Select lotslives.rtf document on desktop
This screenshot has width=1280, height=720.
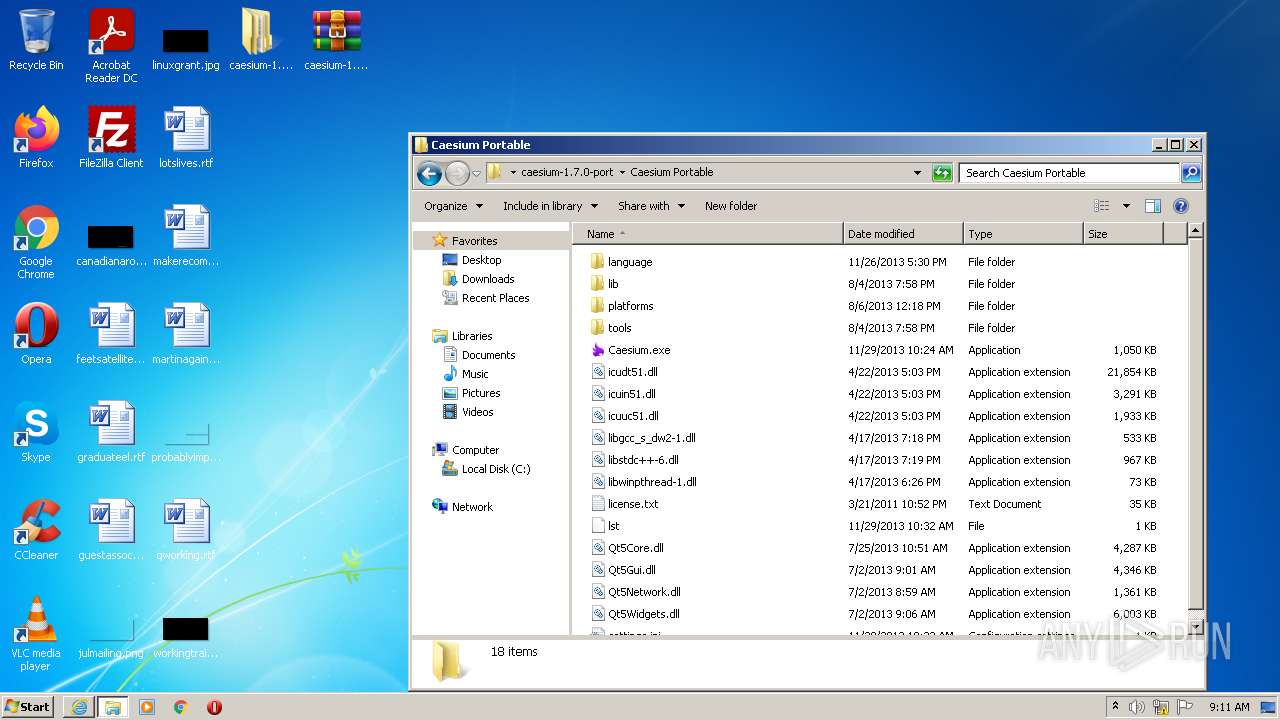[x=186, y=138]
